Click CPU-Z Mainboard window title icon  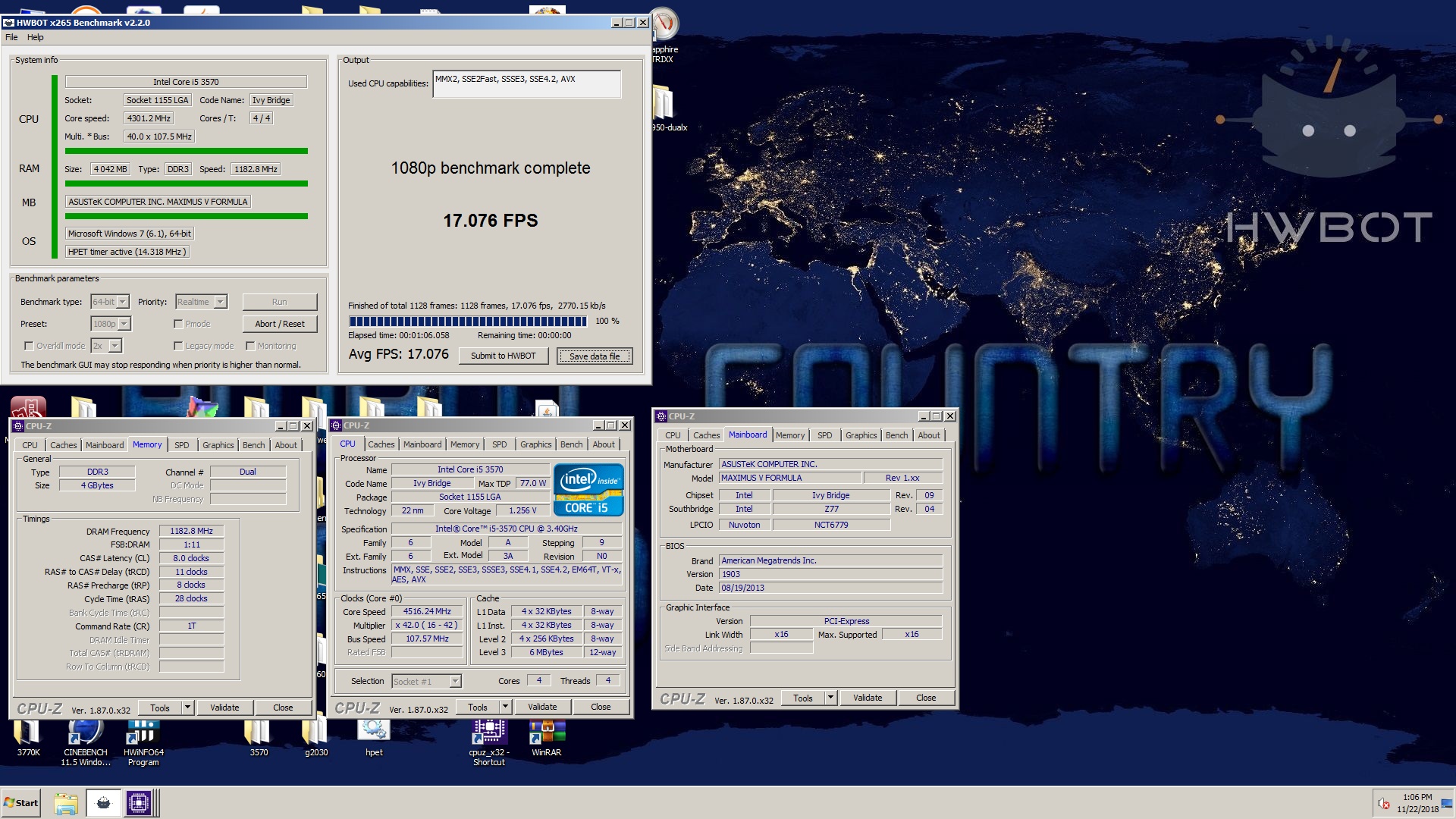[x=661, y=416]
